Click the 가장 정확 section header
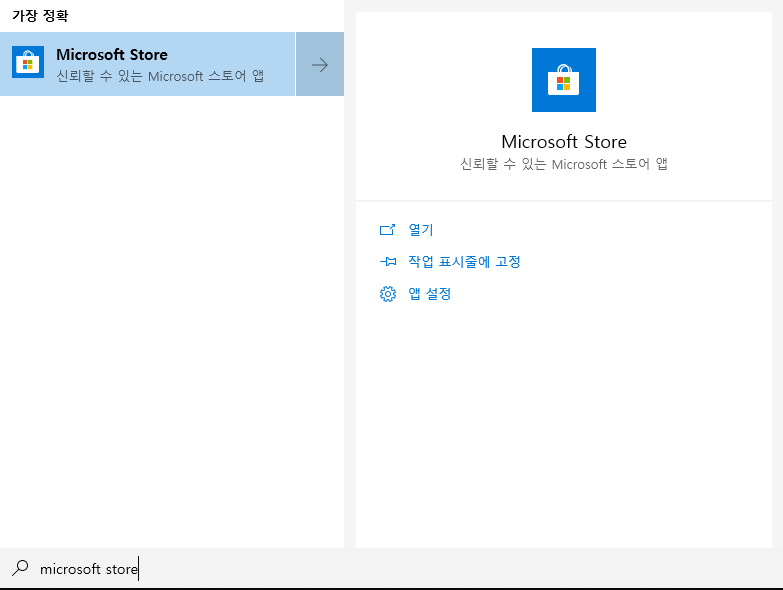This screenshot has height=590, width=783. point(40,16)
